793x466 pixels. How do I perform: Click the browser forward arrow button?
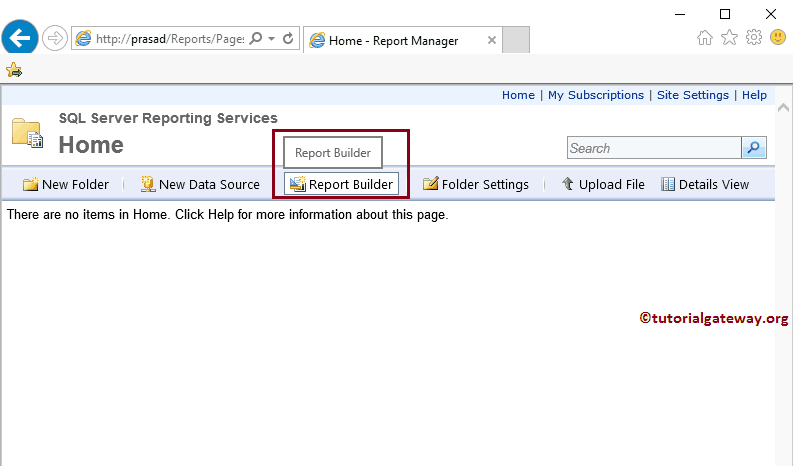[55, 38]
